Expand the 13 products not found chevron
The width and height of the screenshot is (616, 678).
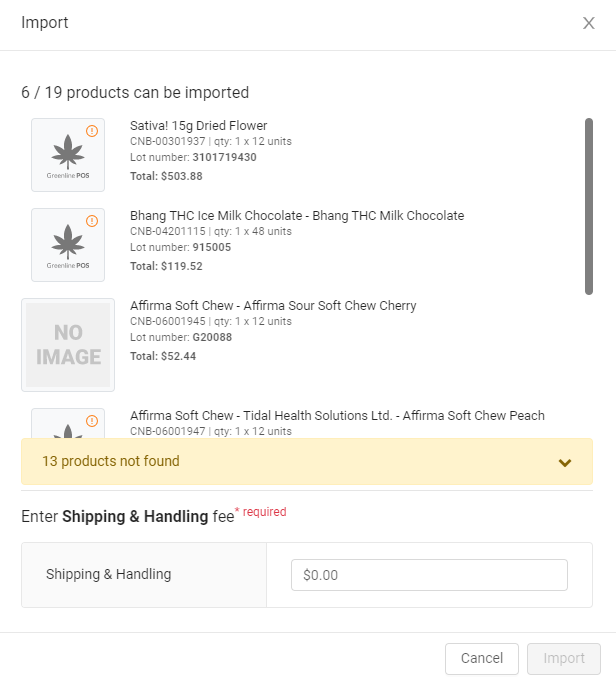[565, 462]
